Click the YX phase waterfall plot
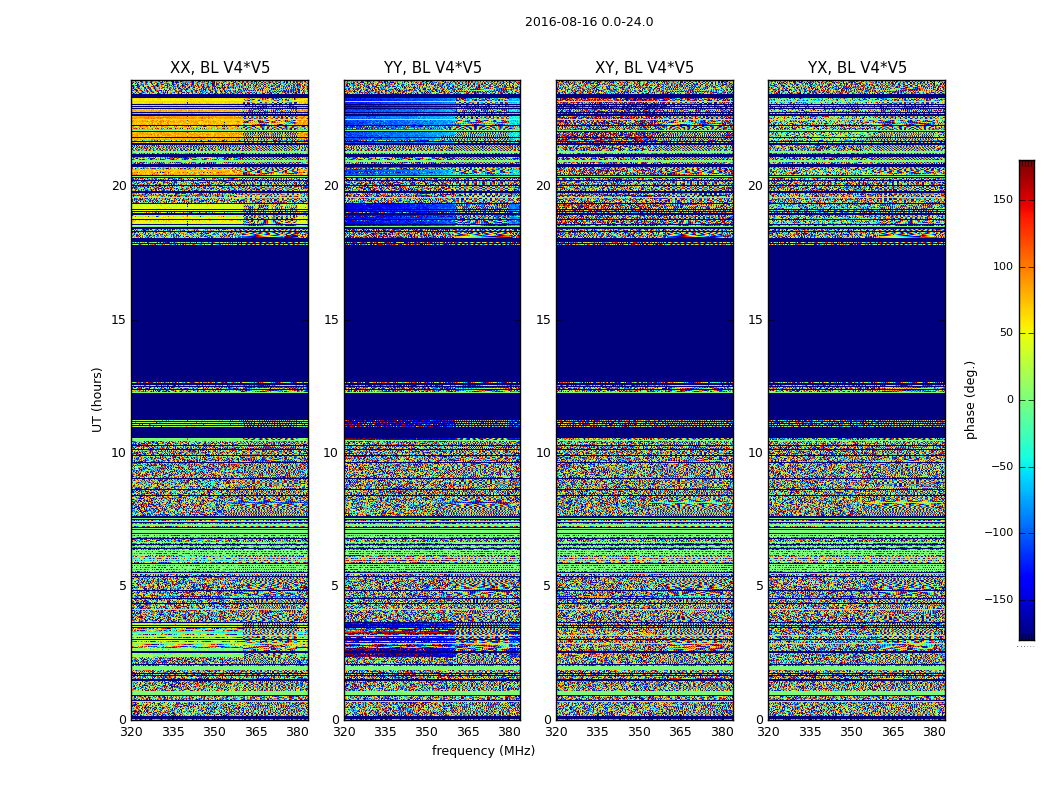1050x800 pixels. pos(857,400)
